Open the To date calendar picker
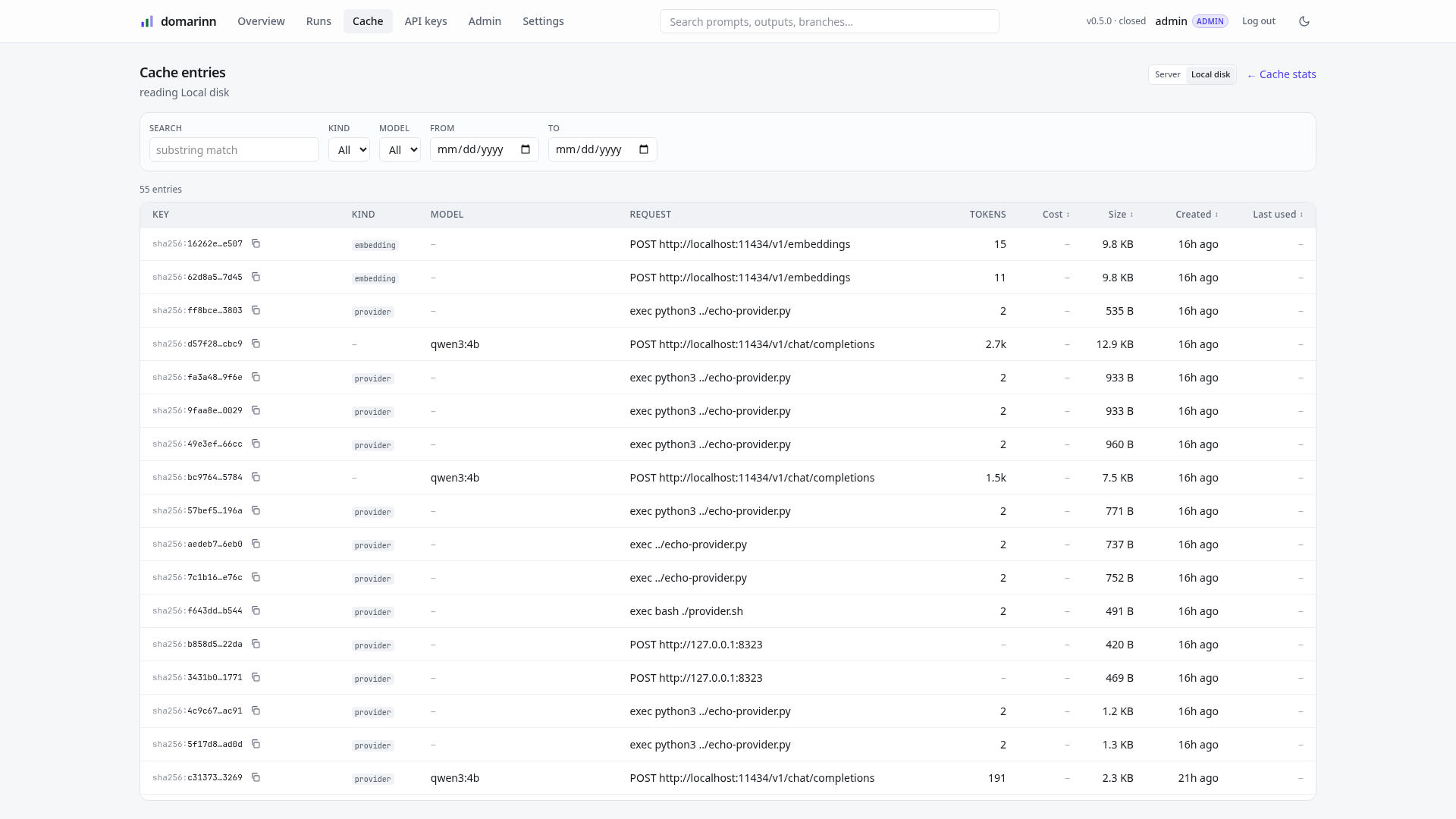The height and width of the screenshot is (819, 1456). click(x=644, y=149)
